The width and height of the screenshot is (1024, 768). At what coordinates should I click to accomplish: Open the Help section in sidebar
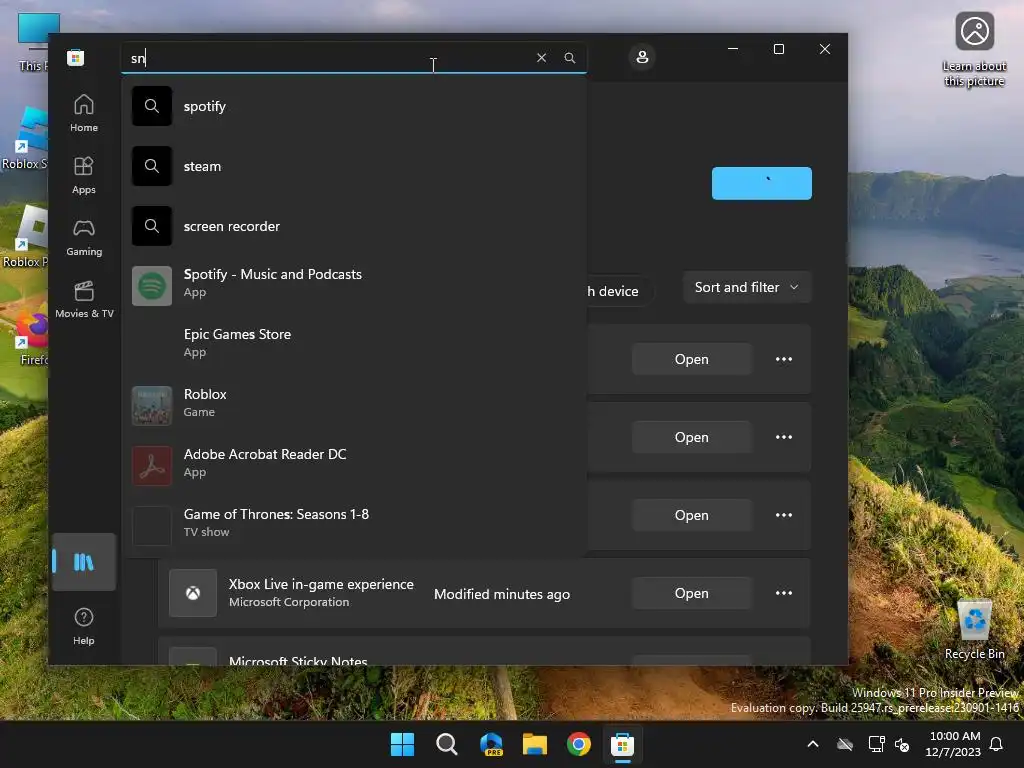84,626
